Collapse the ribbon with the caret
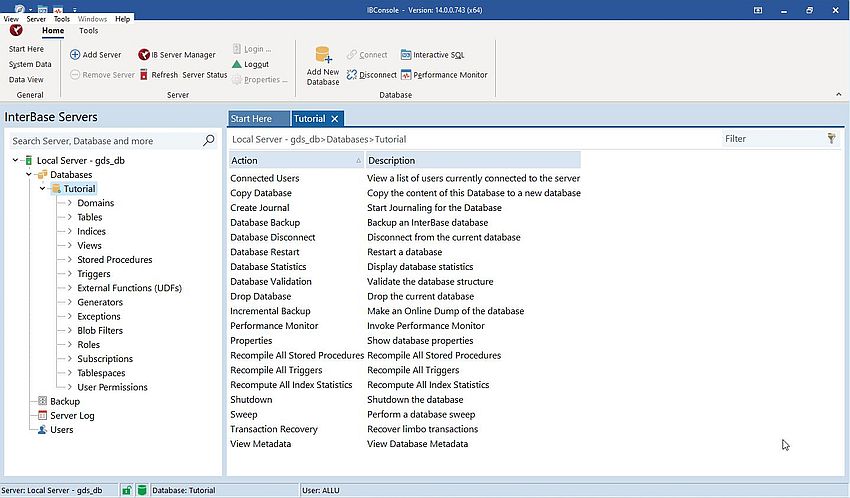 tap(839, 94)
